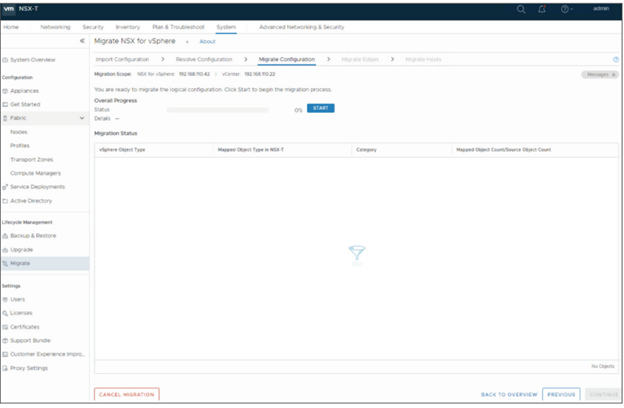Open the admin user menu
The width and height of the screenshot is (624, 408).
[x=601, y=8]
